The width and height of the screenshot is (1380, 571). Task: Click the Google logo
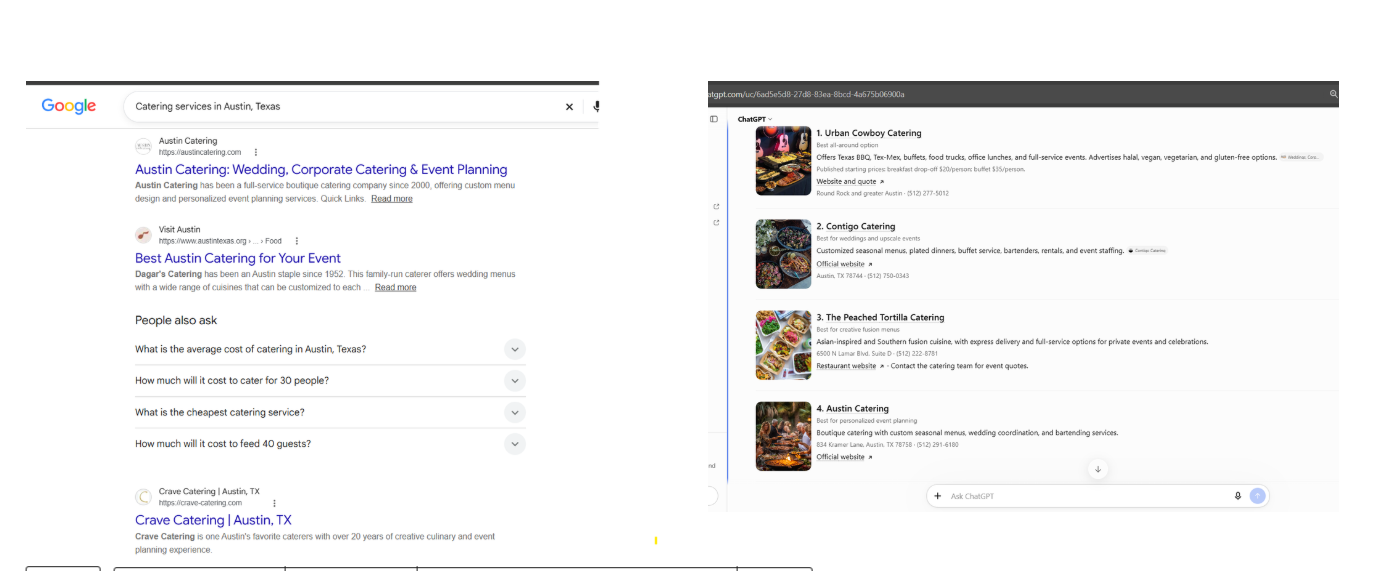pyautogui.click(x=69, y=106)
